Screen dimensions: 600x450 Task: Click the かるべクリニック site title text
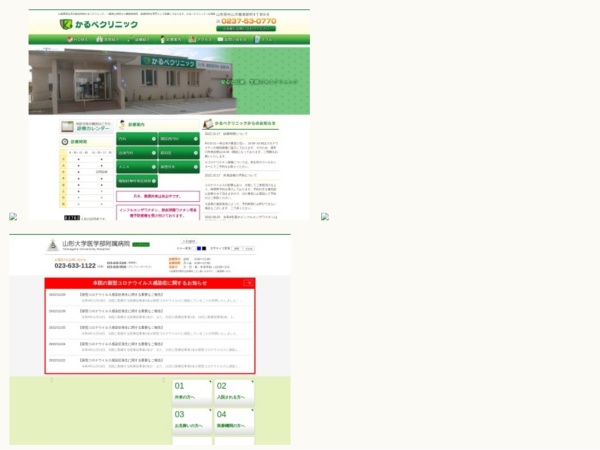coord(106,24)
